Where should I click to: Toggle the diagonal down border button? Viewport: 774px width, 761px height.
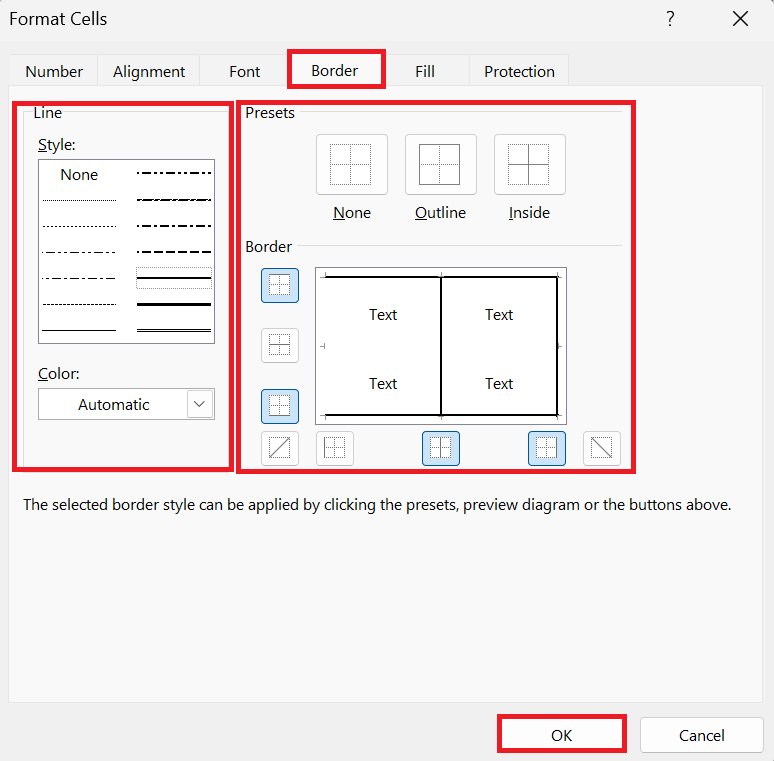click(602, 448)
